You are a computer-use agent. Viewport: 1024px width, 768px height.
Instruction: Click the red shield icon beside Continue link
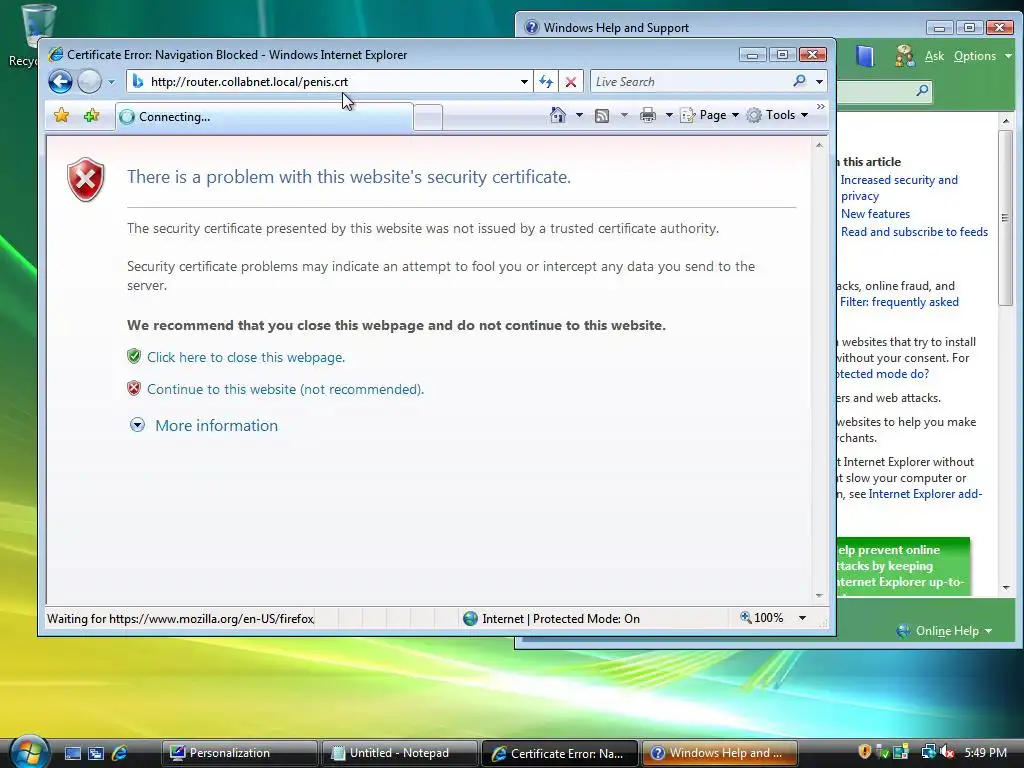[134, 388]
